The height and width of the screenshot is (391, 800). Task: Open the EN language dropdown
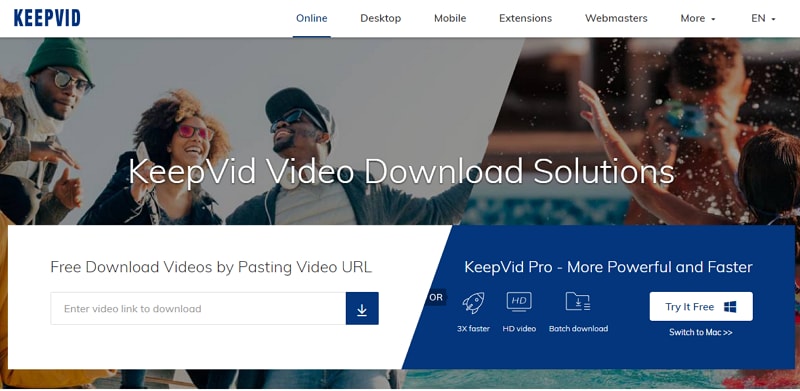tap(763, 18)
